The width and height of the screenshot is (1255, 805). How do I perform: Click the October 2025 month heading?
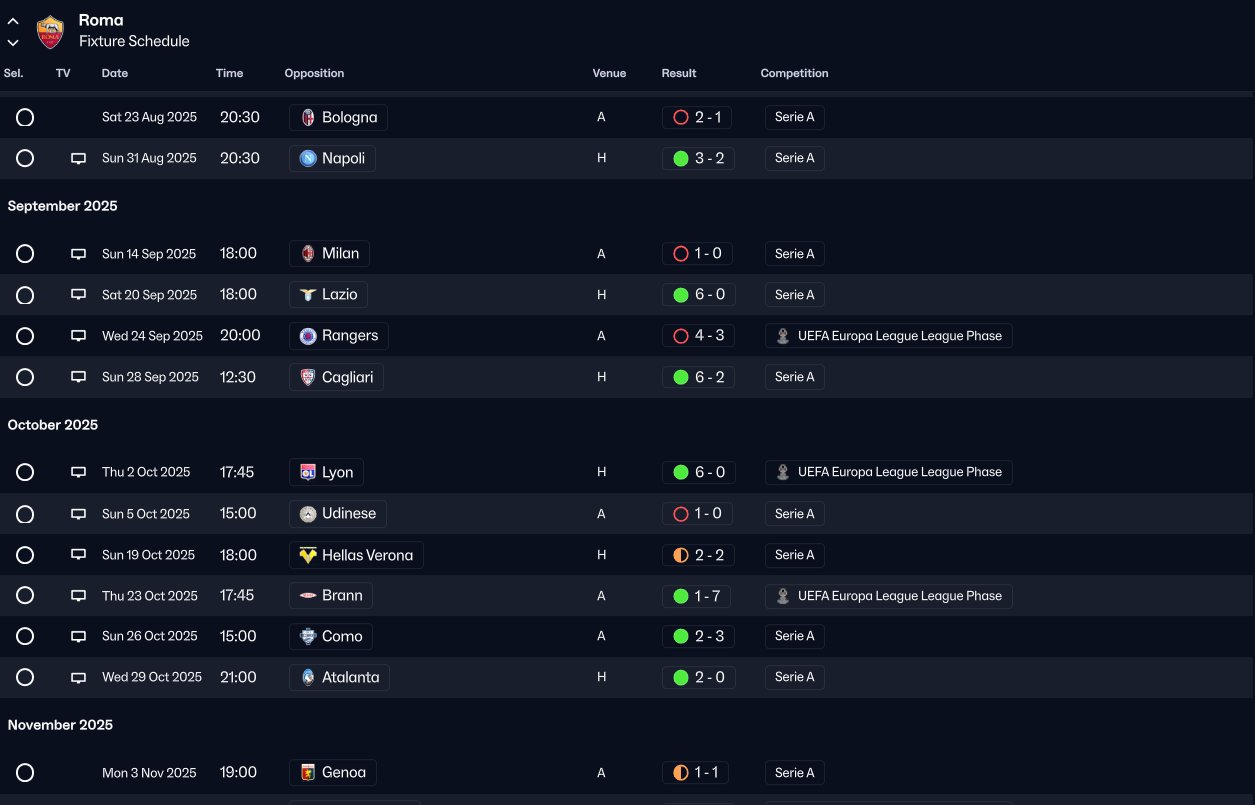coord(53,425)
